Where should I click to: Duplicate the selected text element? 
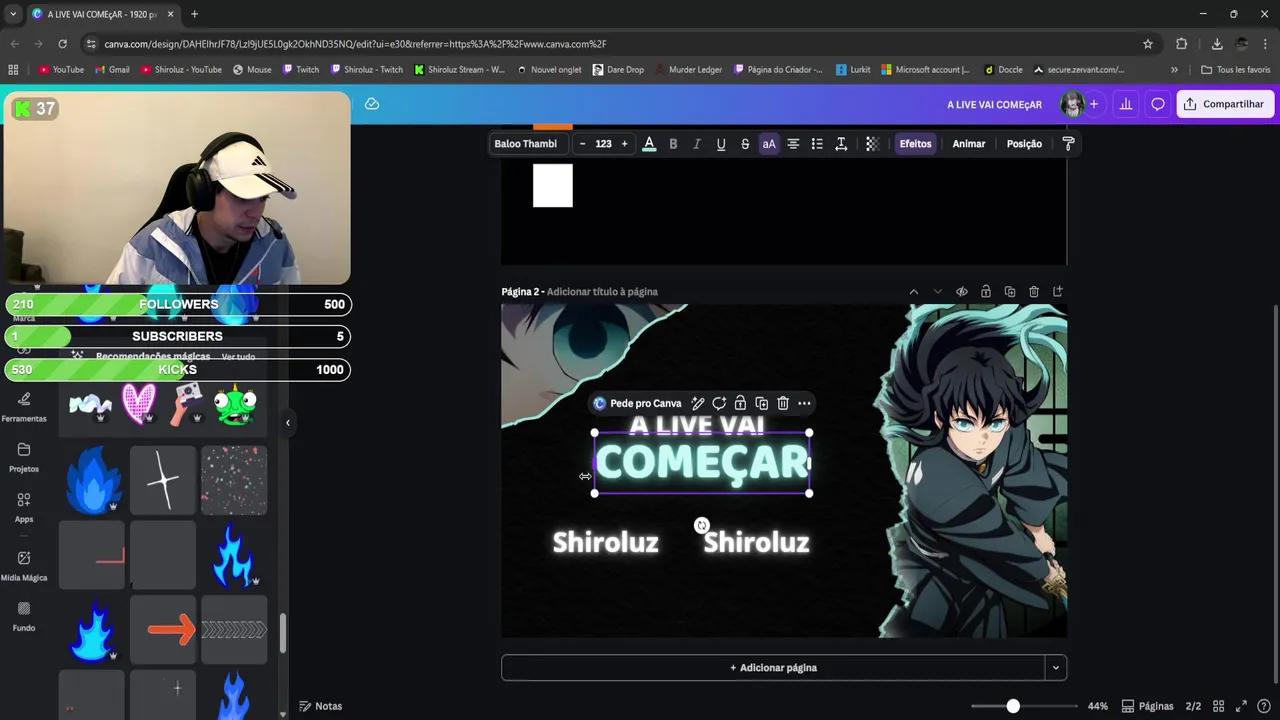click(762, 404)
